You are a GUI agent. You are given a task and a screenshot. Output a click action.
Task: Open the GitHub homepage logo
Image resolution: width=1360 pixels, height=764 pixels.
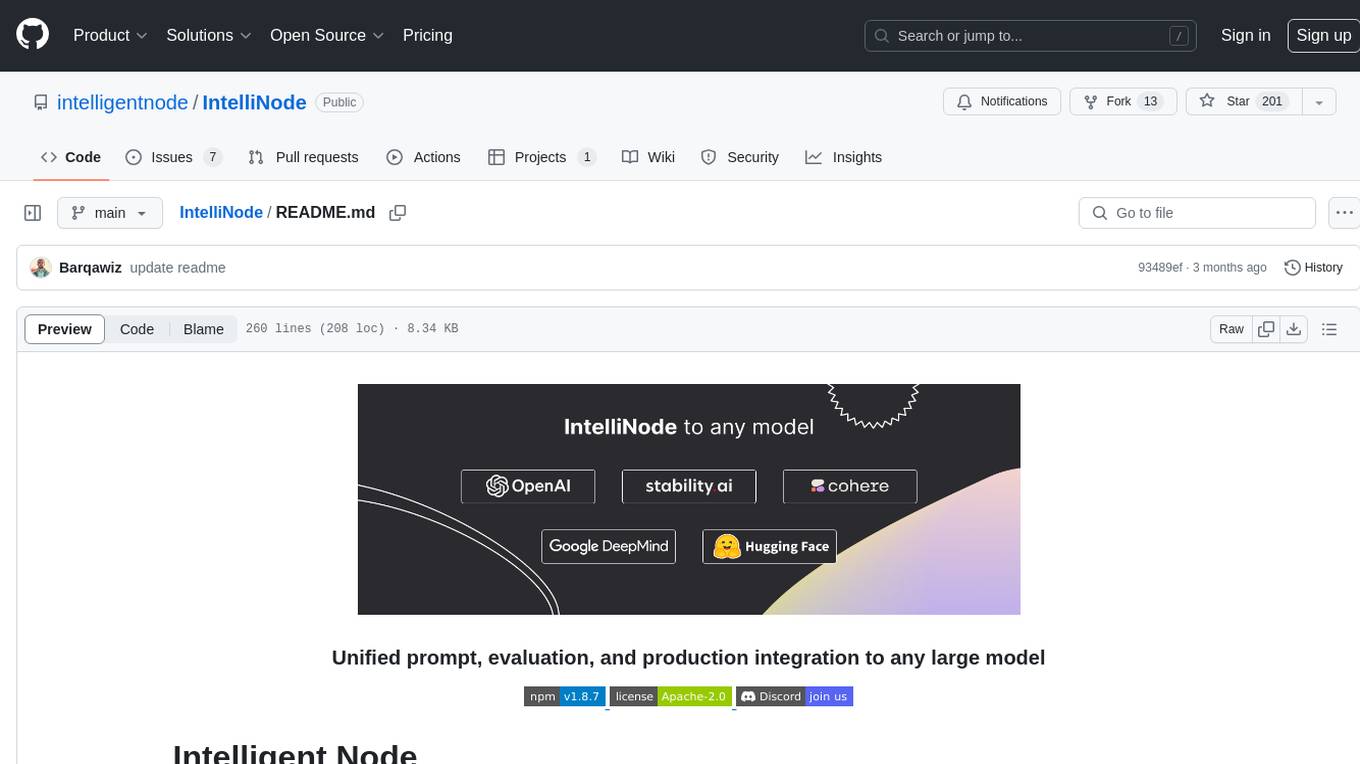point(32,35)
